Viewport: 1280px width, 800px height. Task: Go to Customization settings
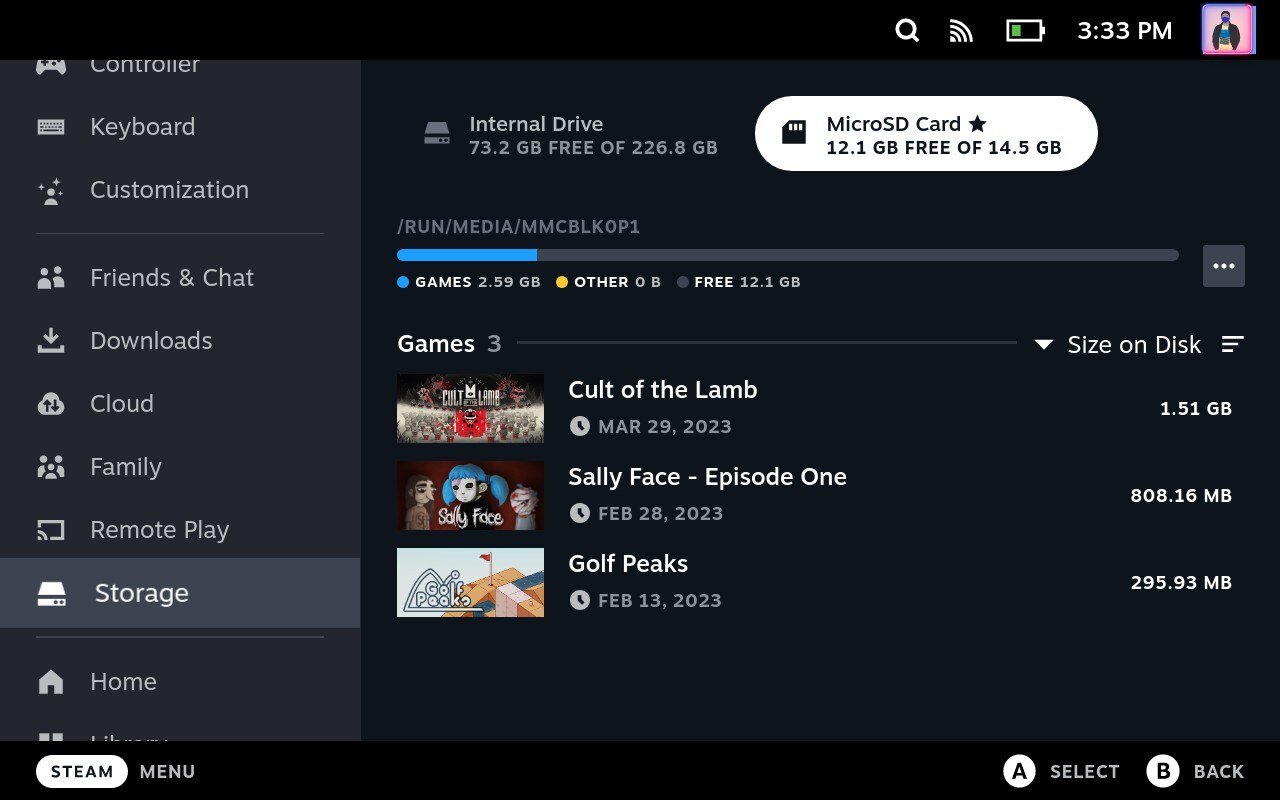click(180, 190)
